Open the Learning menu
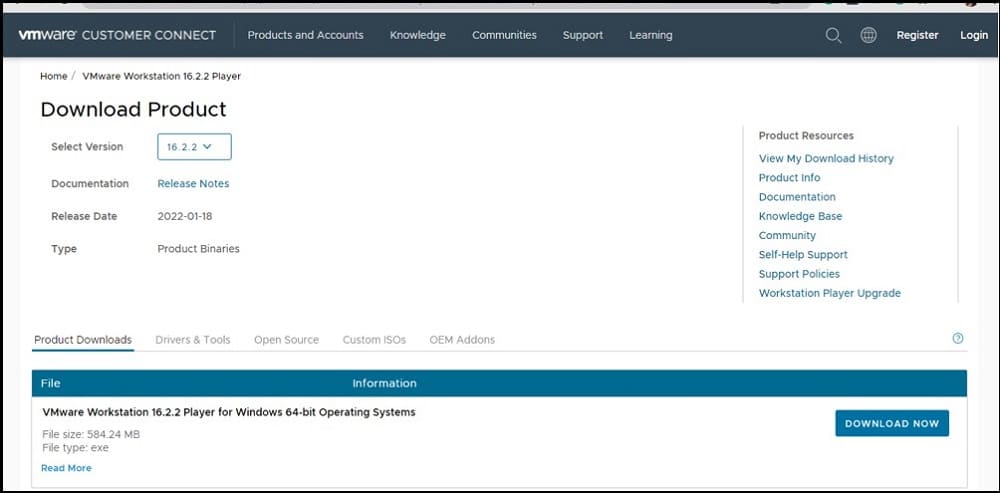This screenshot has width=1000, height=493. click(651, 35)
